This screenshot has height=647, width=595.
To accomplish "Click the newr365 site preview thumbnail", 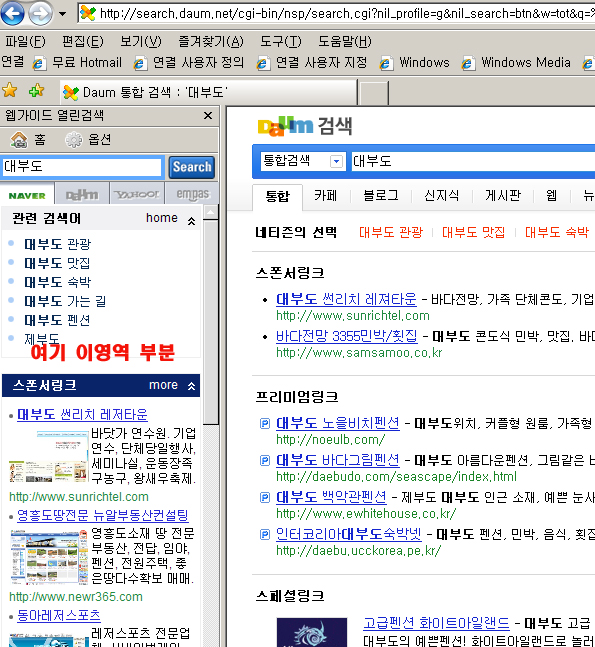I will tap(49, 558).
